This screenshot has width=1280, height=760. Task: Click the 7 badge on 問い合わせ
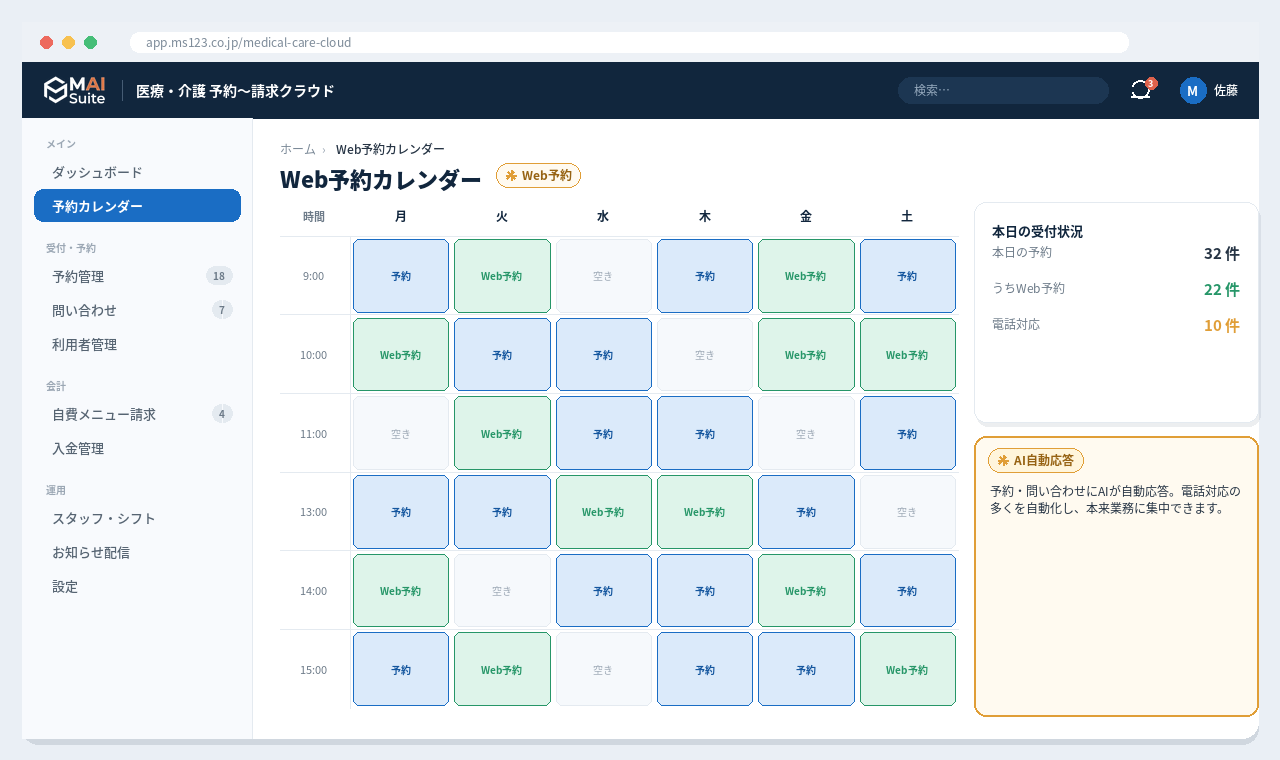[x=222, y=310]
